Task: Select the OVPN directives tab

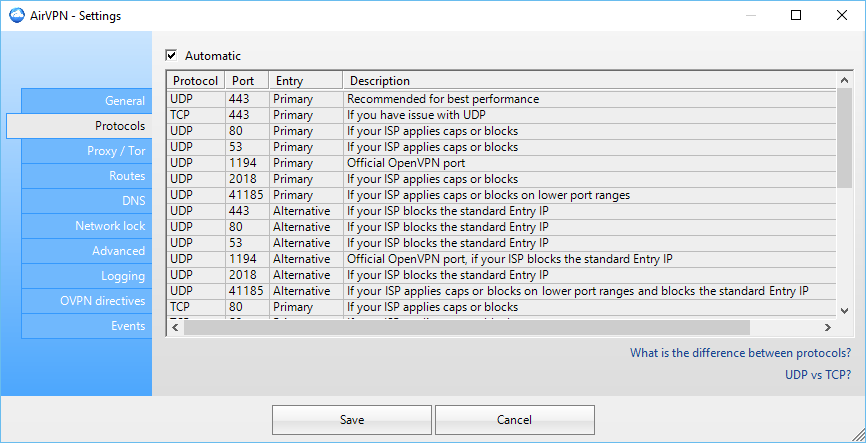Action: (87, 301)
